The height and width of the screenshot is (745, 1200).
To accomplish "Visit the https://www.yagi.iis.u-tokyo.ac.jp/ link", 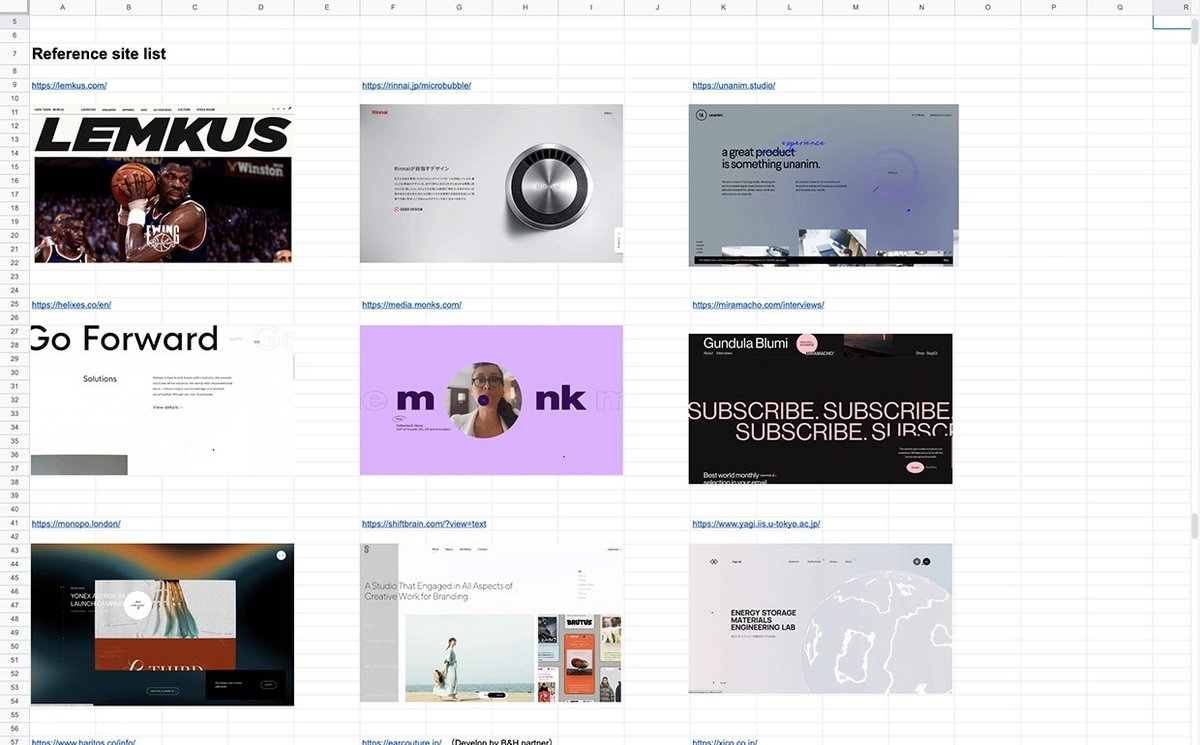I will 756,524.
